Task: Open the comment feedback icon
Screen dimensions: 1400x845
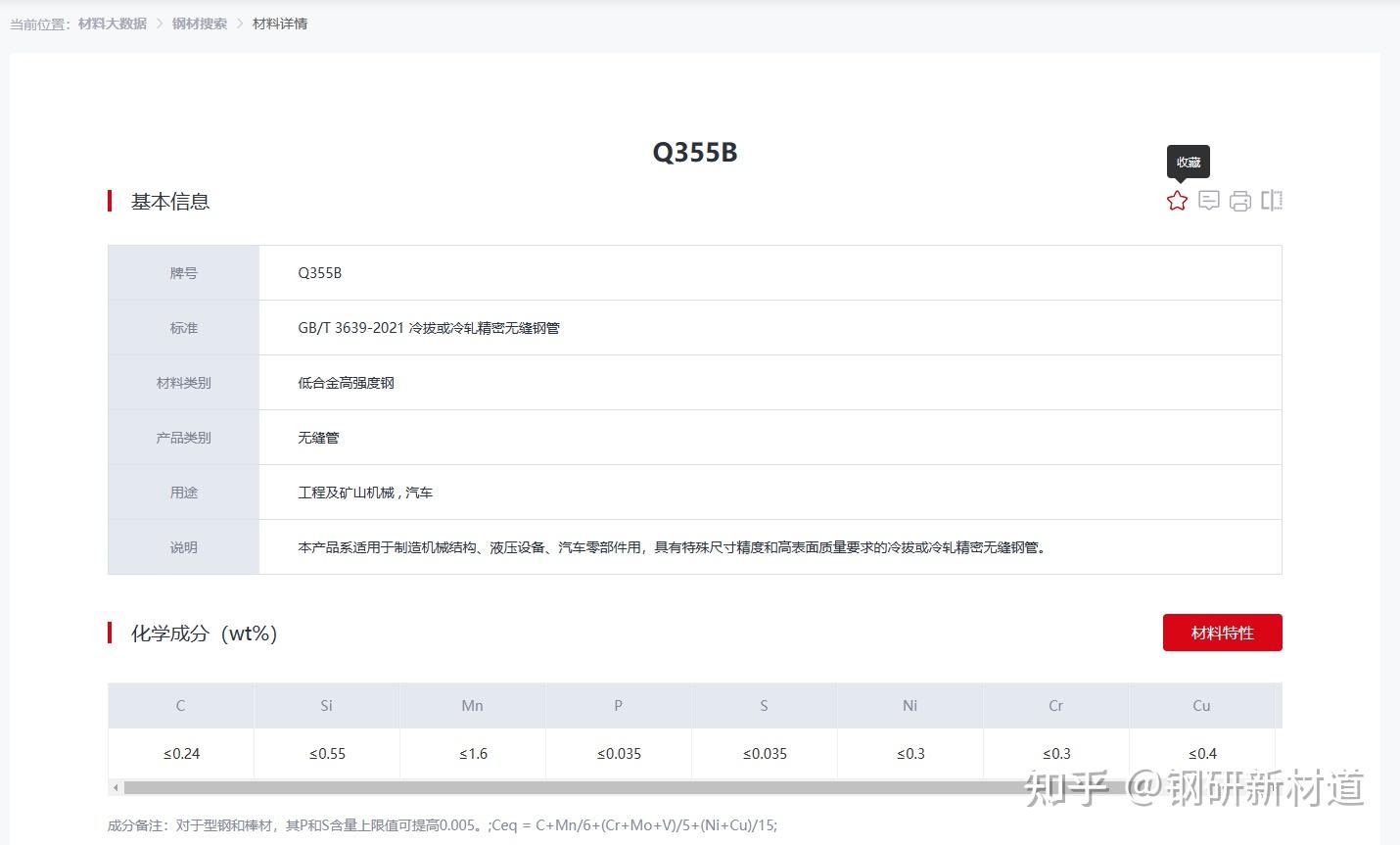Action: [1208, 201]
